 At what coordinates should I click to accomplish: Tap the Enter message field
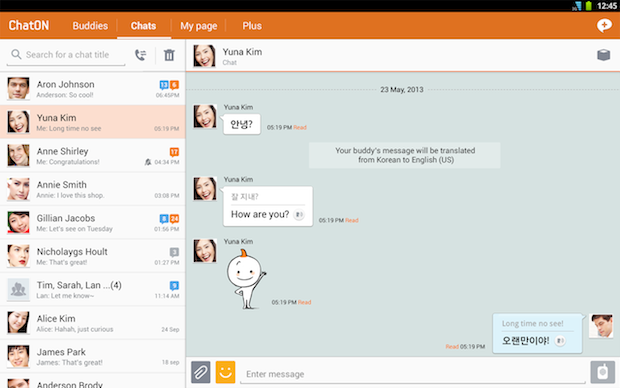click(x=412, y=374)
